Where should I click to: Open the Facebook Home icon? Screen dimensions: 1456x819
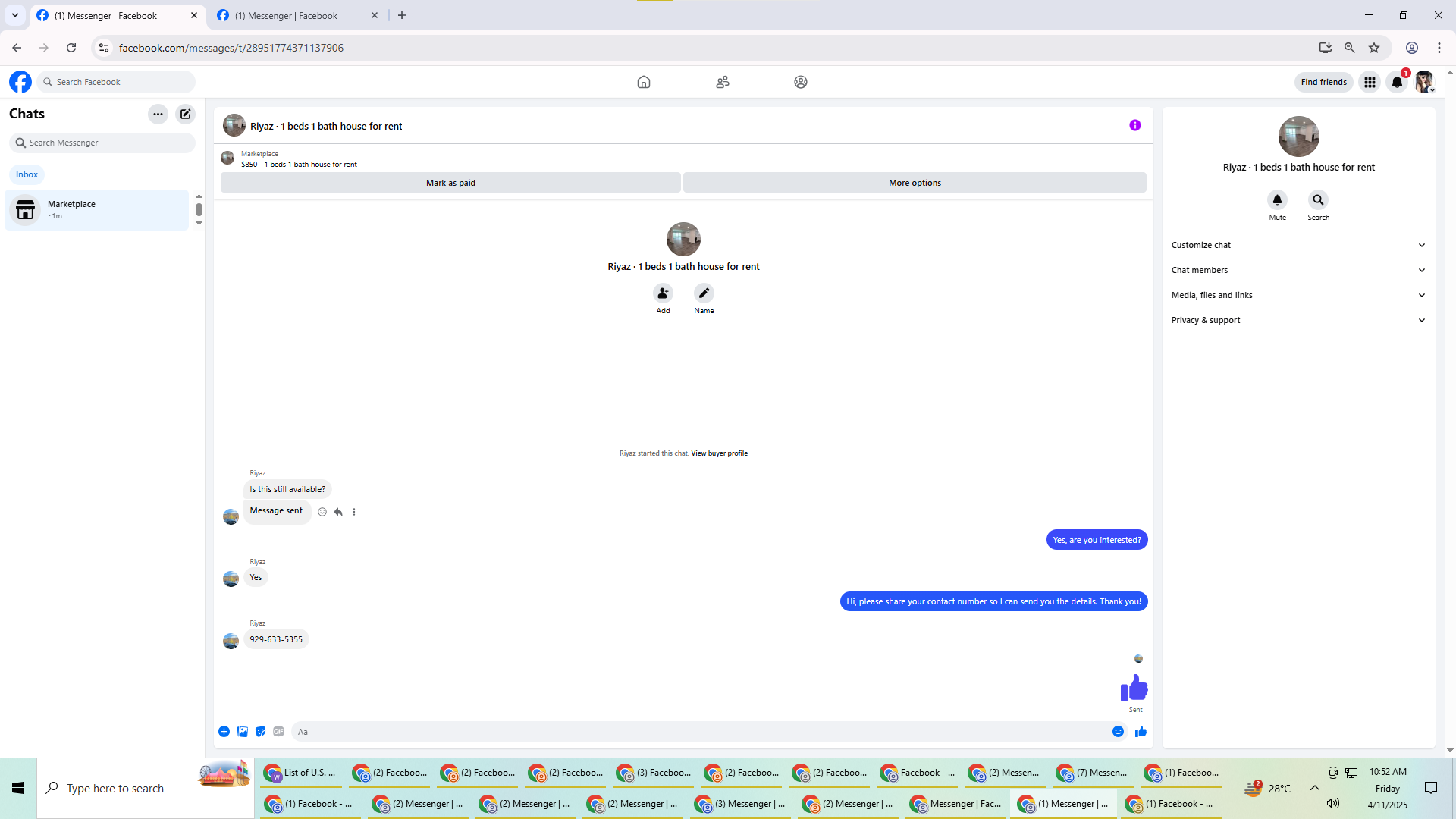pyautogui.click(x=644, y=82)
